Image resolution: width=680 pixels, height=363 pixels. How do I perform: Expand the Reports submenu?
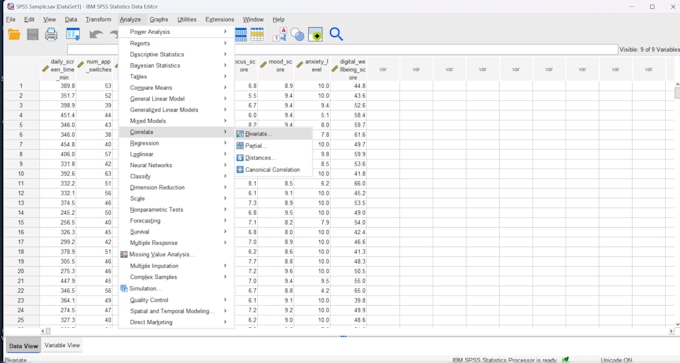pyautogui.click(x=176, y=43)
